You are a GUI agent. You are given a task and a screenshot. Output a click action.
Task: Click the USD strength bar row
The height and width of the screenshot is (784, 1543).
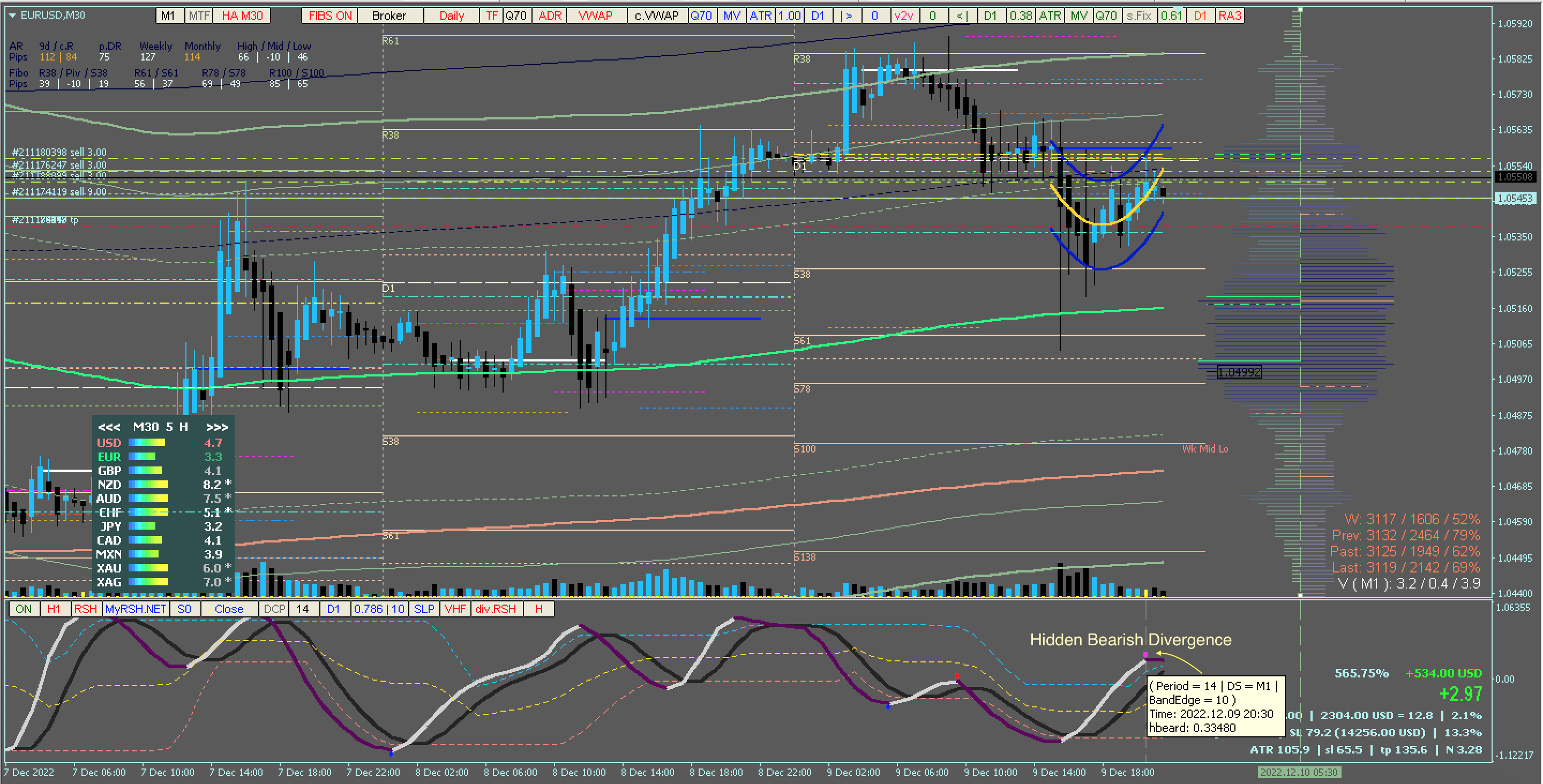[147, 443]
